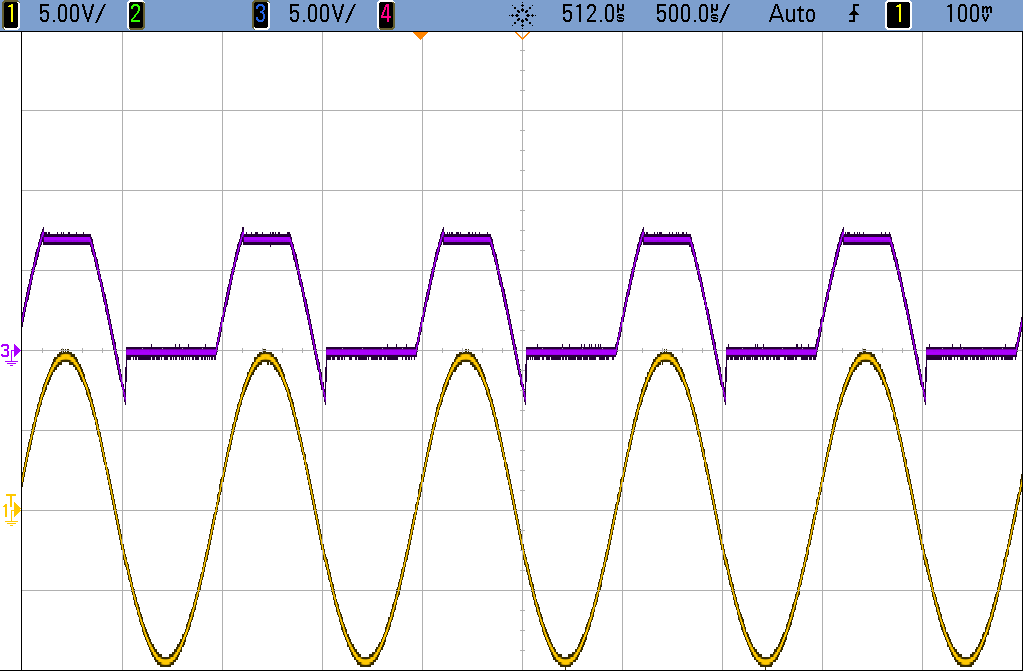The height and width of the screenshot is (671, 1023).
Task: Click the yellow sine wave's first peak
Action: tap(65, 356)
